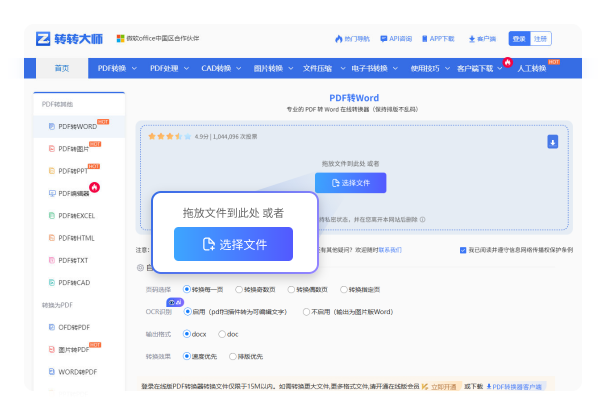Select PDF转EXCEL in the sidebar
This screenshot has width=606, height=415.
click(76, 215)
